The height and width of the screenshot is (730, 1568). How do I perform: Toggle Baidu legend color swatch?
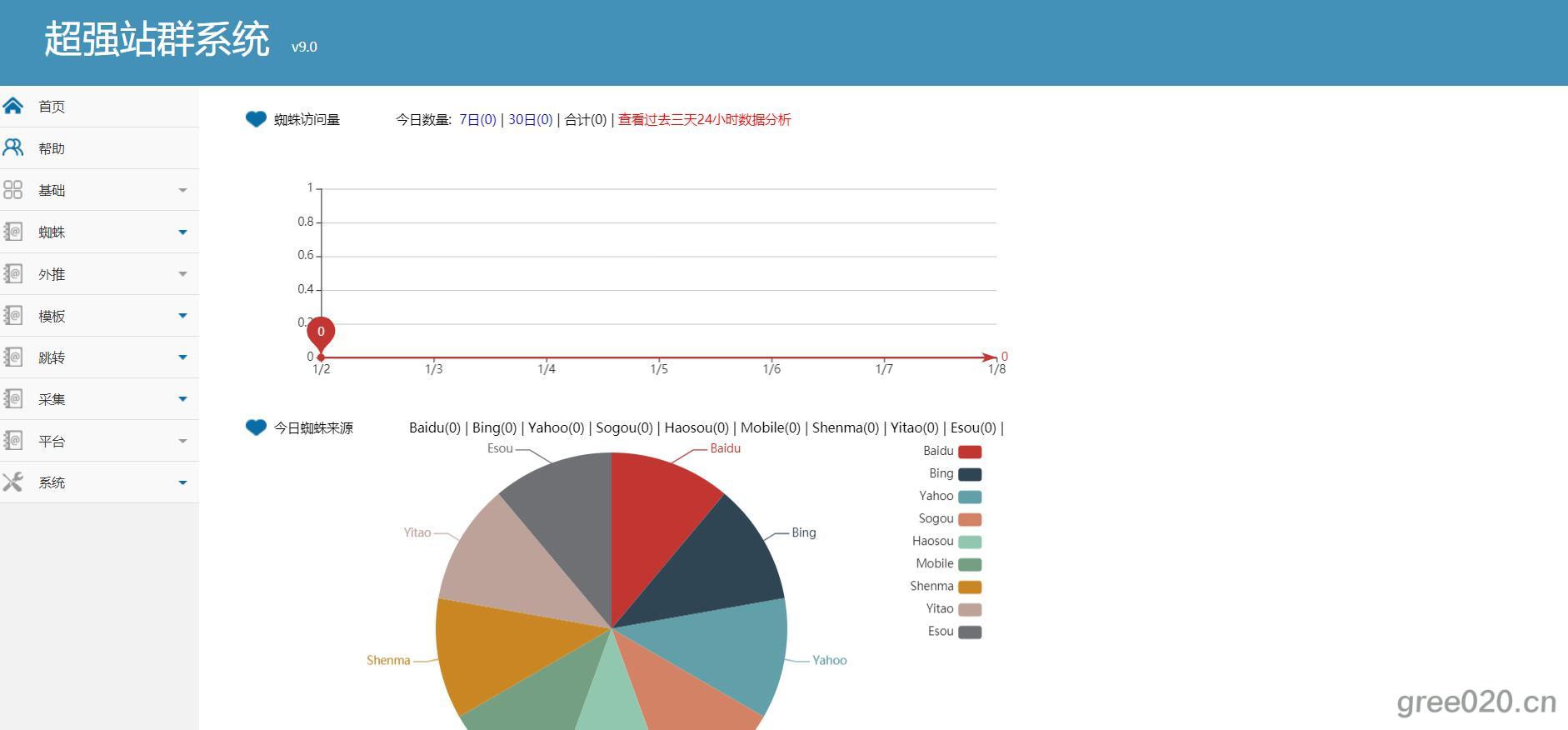click(x=970, y=452)
